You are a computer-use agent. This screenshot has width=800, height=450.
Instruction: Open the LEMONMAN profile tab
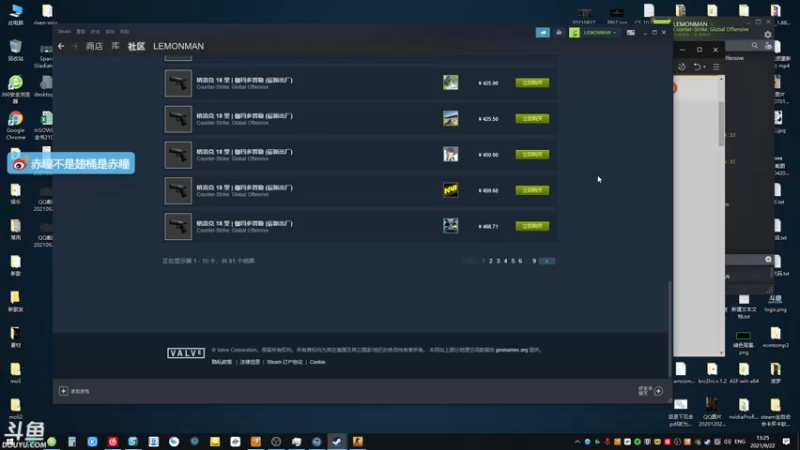pyautogui.click(x=179, y=46)
